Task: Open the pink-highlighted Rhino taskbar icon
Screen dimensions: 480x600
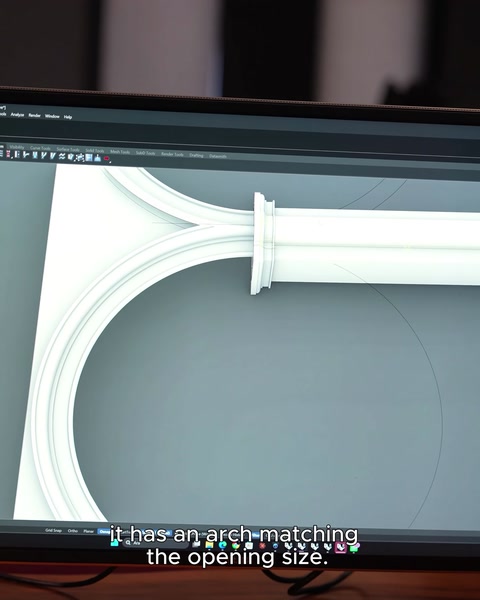Action: coord(340,547)
